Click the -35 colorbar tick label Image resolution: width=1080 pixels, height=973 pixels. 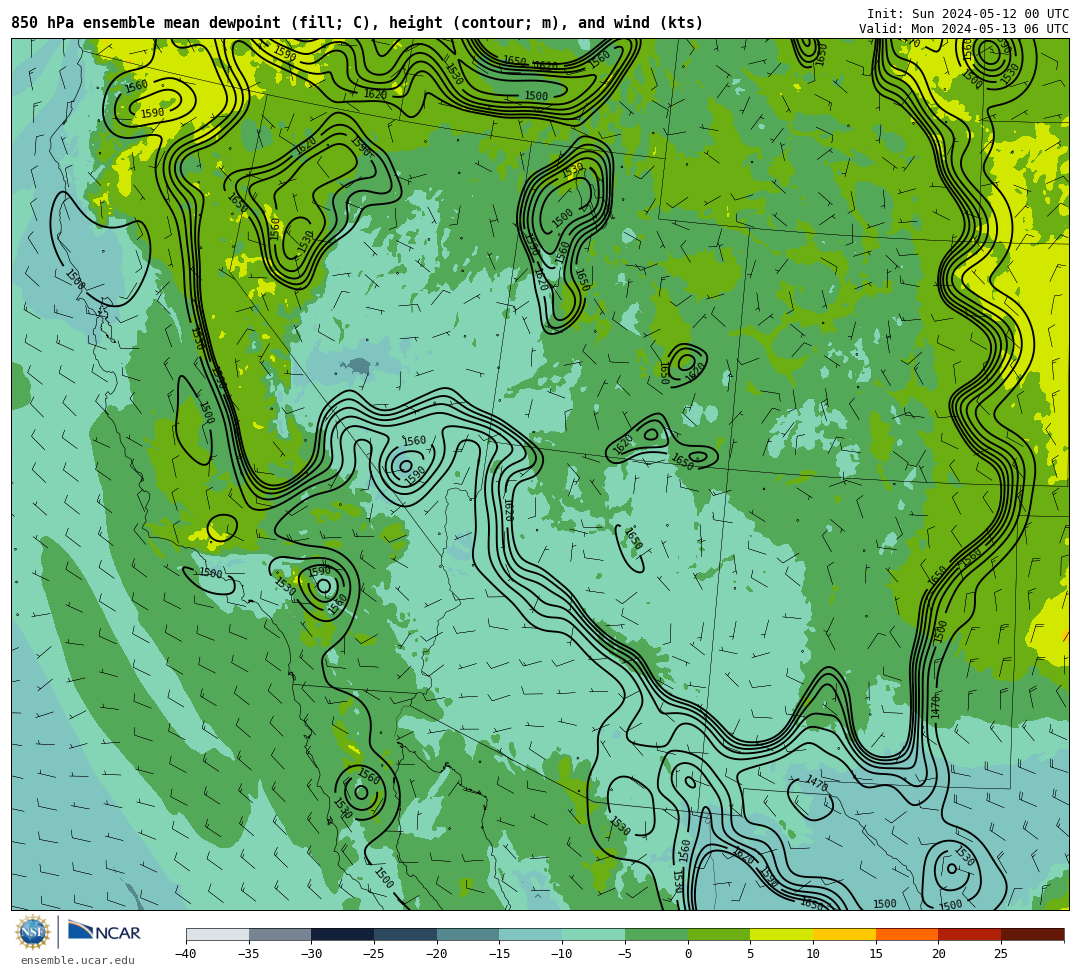(x=248, y=954)
